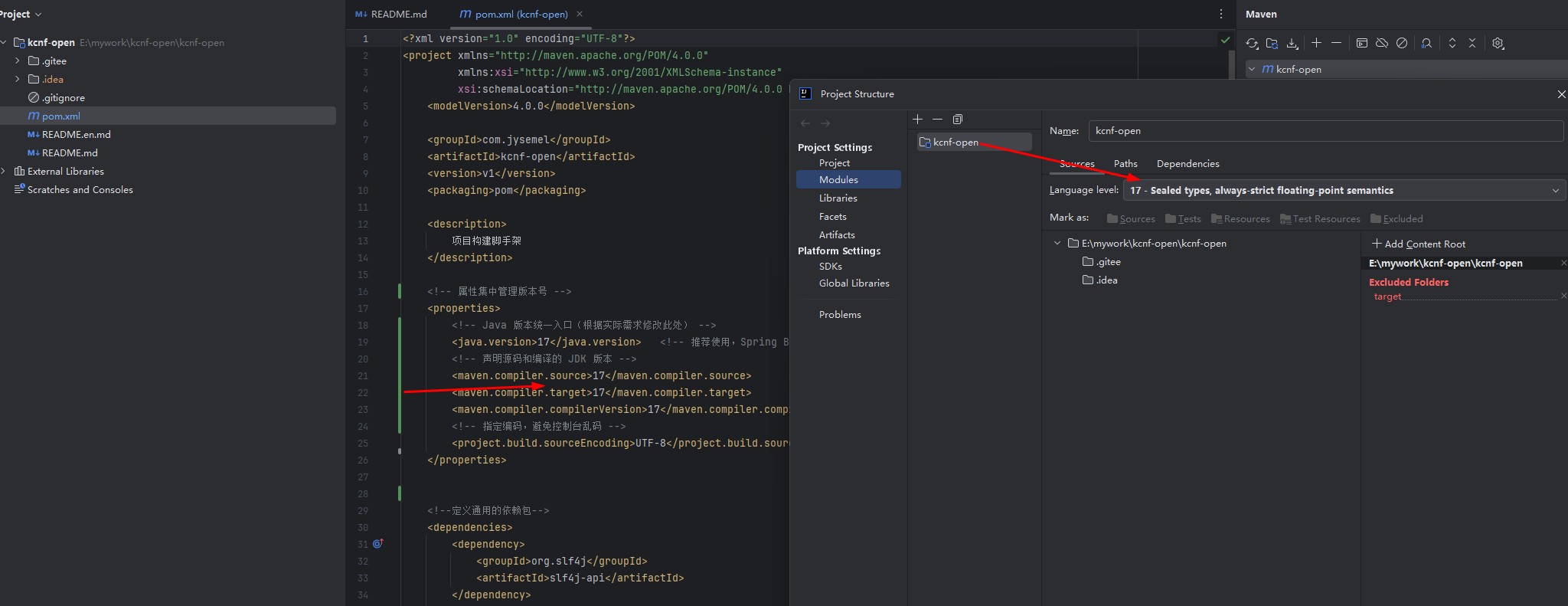
Task: Toggle Maven skip tests mode
Action: (x=1402, y=44)
